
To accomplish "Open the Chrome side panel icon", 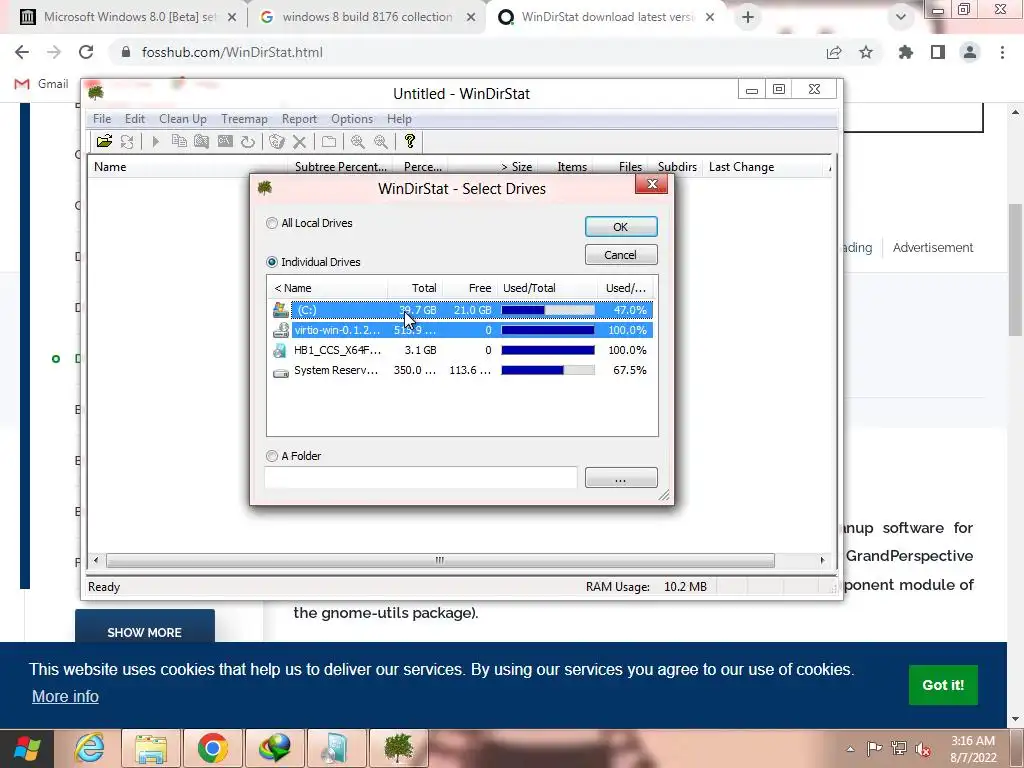I will point(938,52).
